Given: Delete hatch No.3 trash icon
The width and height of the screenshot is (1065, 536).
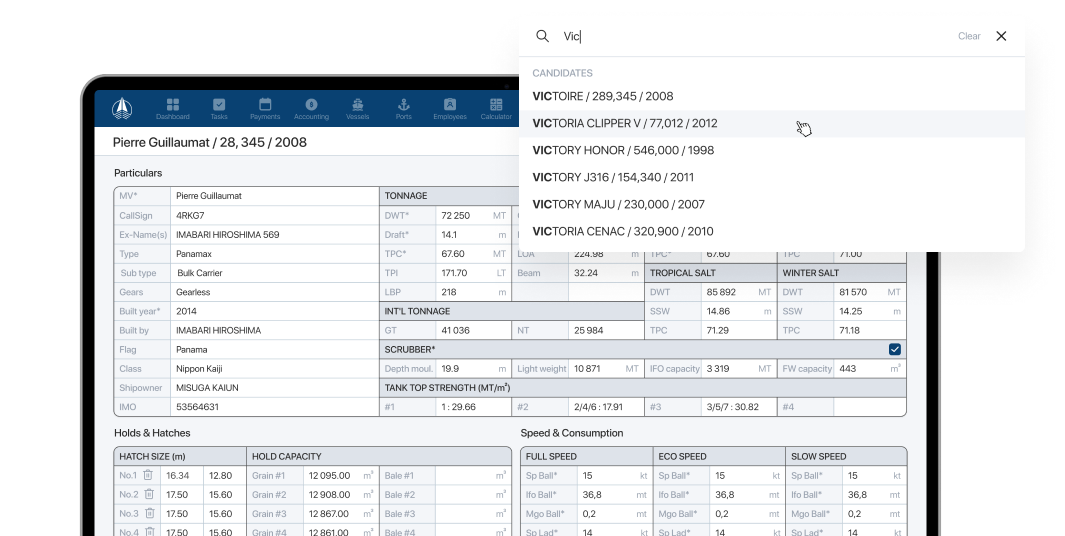Looking at the screenshot, I should click(149, 513).
